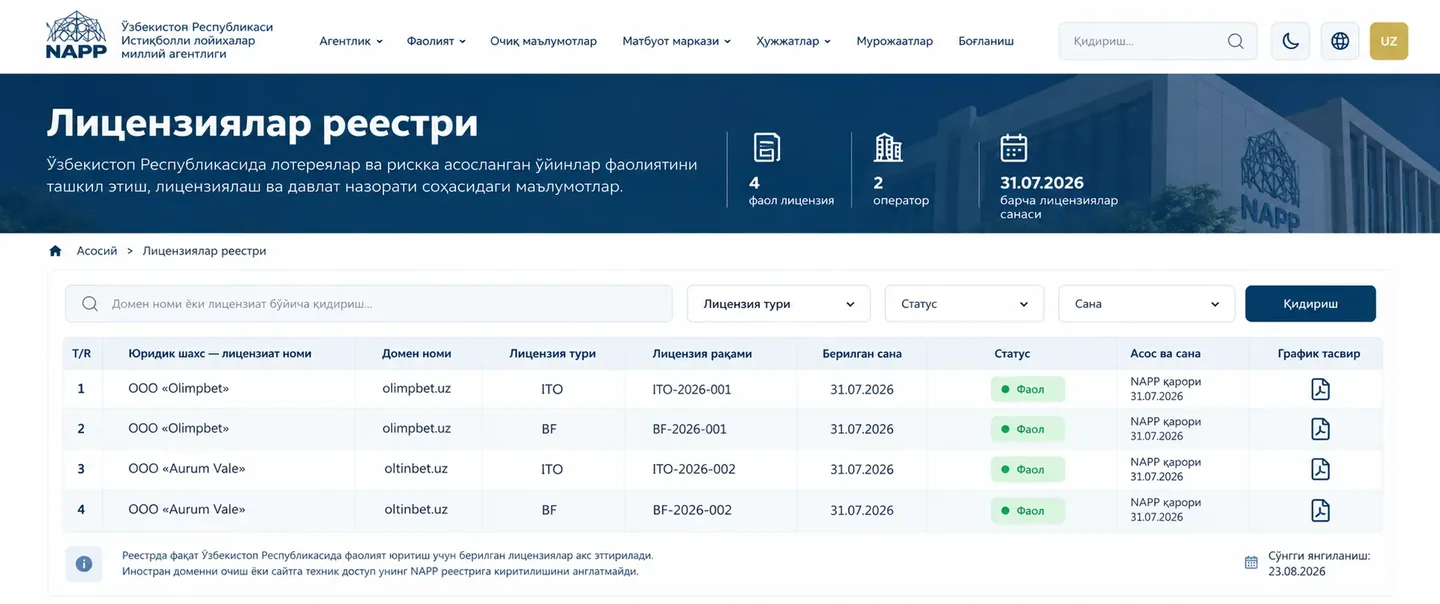
Task: Click license number BF-2026-002
Action: (x=692, y=510)
